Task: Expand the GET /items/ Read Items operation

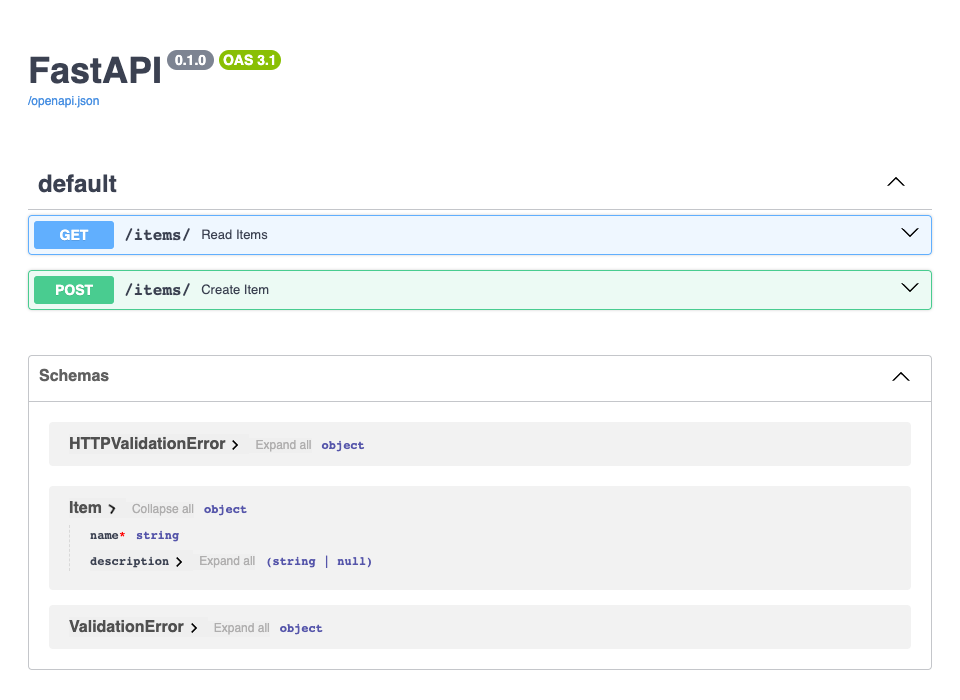Action: coord(910,232)
